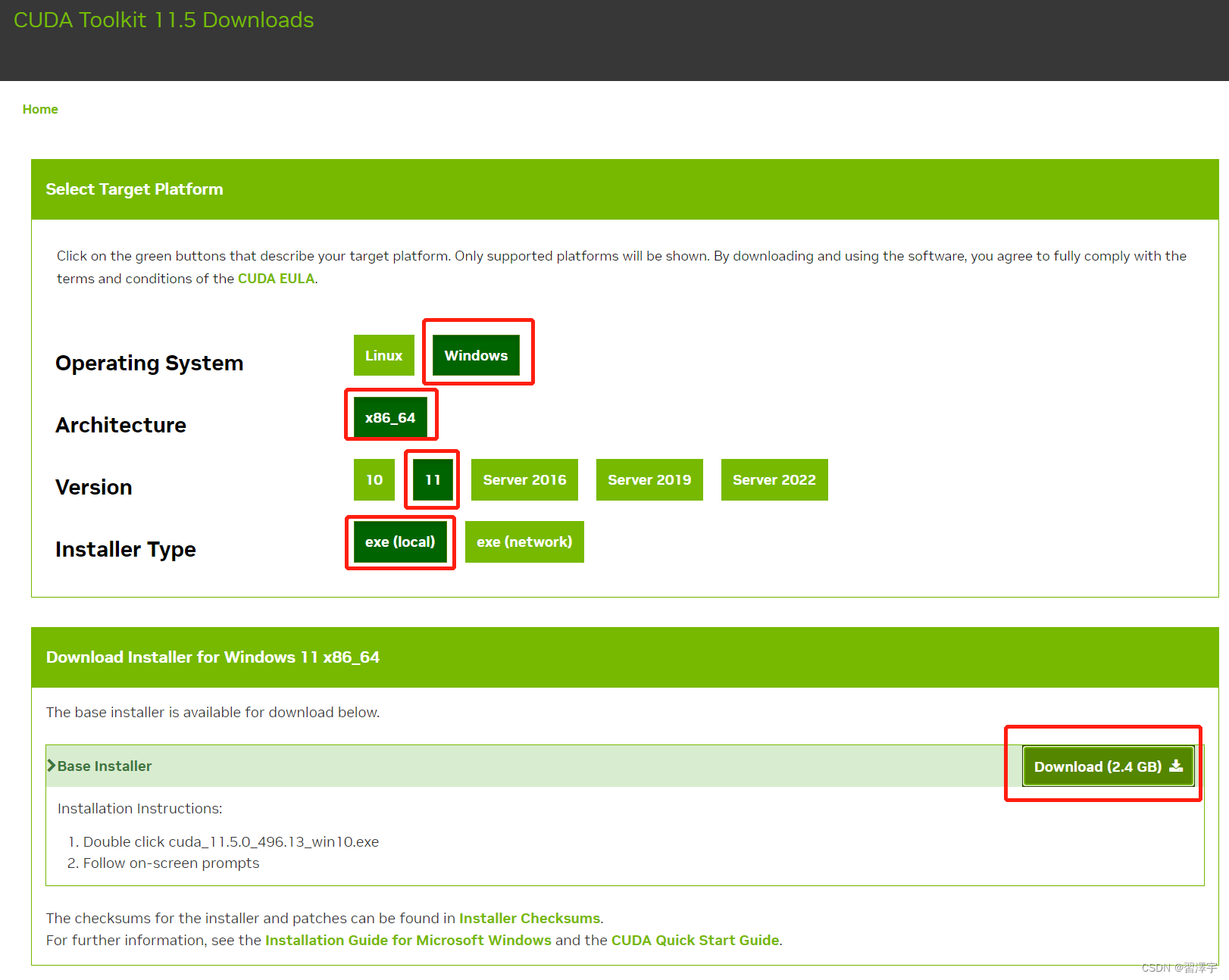Image resolution: width=1229 pixels, height=980 pixels.
Task: Select Linux operating system
Action: click(x=383, y=355)
